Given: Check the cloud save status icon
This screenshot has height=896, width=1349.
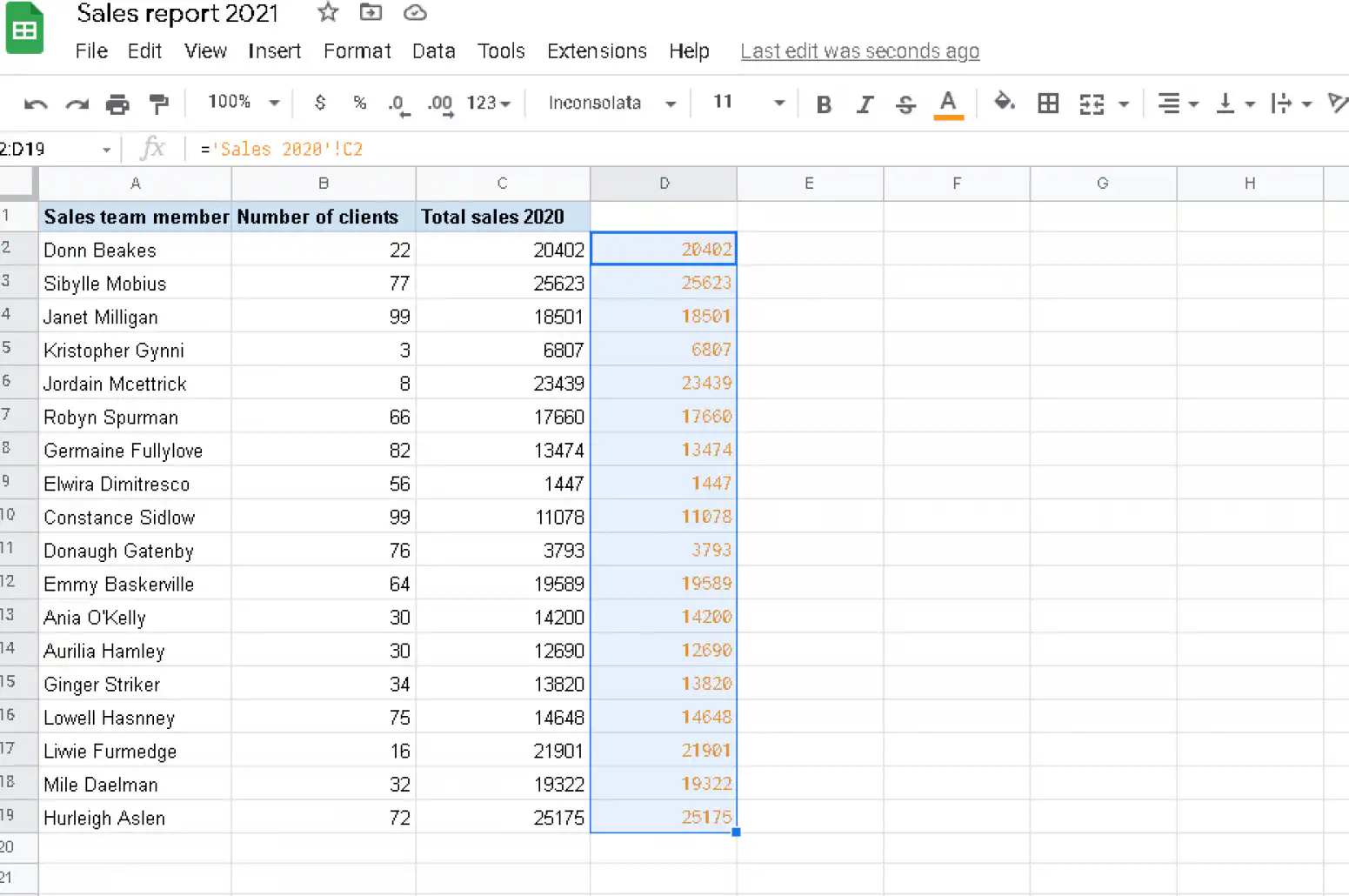Looking at the screenshot, I should click(416, 12).
